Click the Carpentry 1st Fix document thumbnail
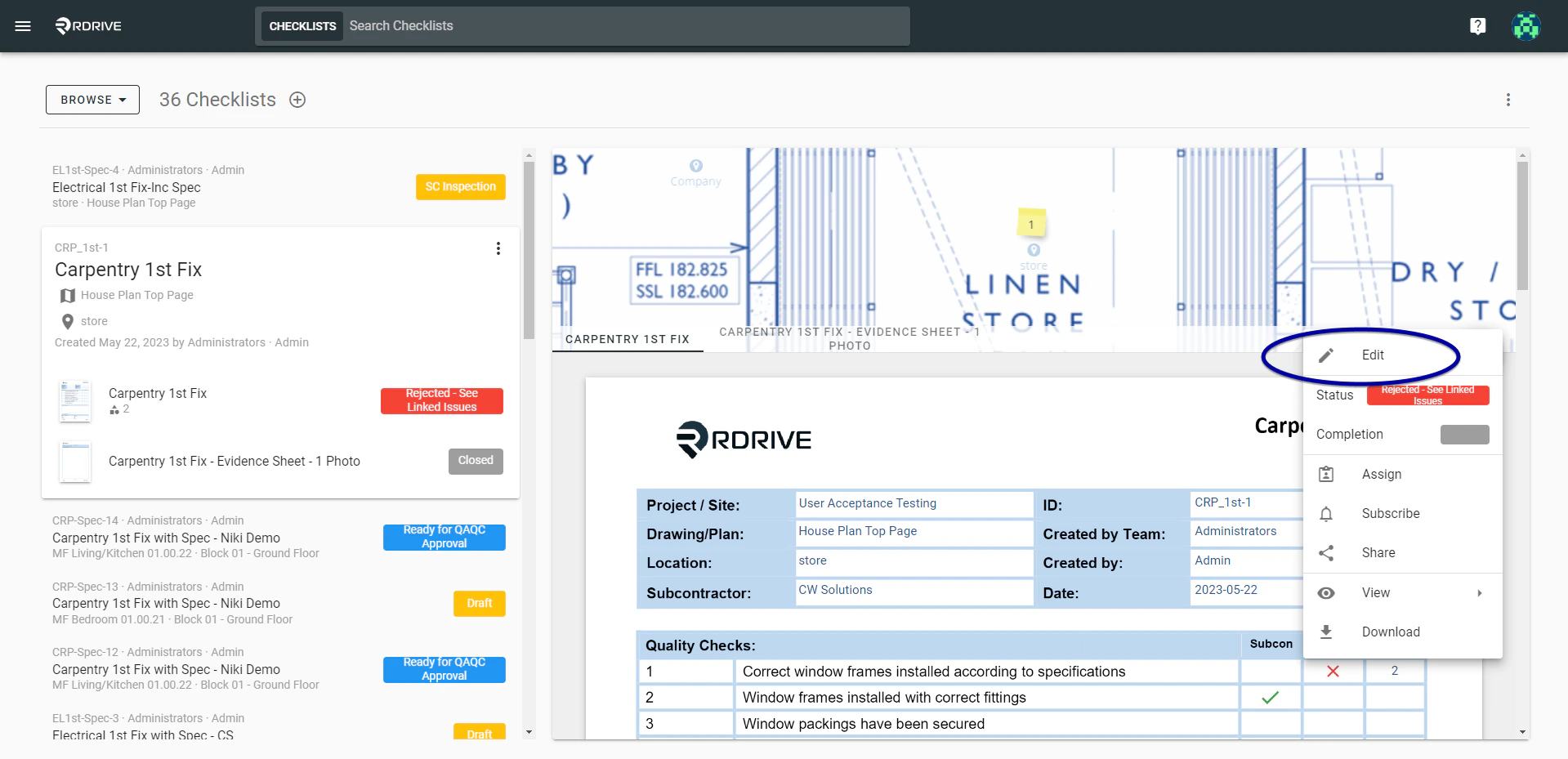This screenshot has height=759, width=1568. [75, 401]
